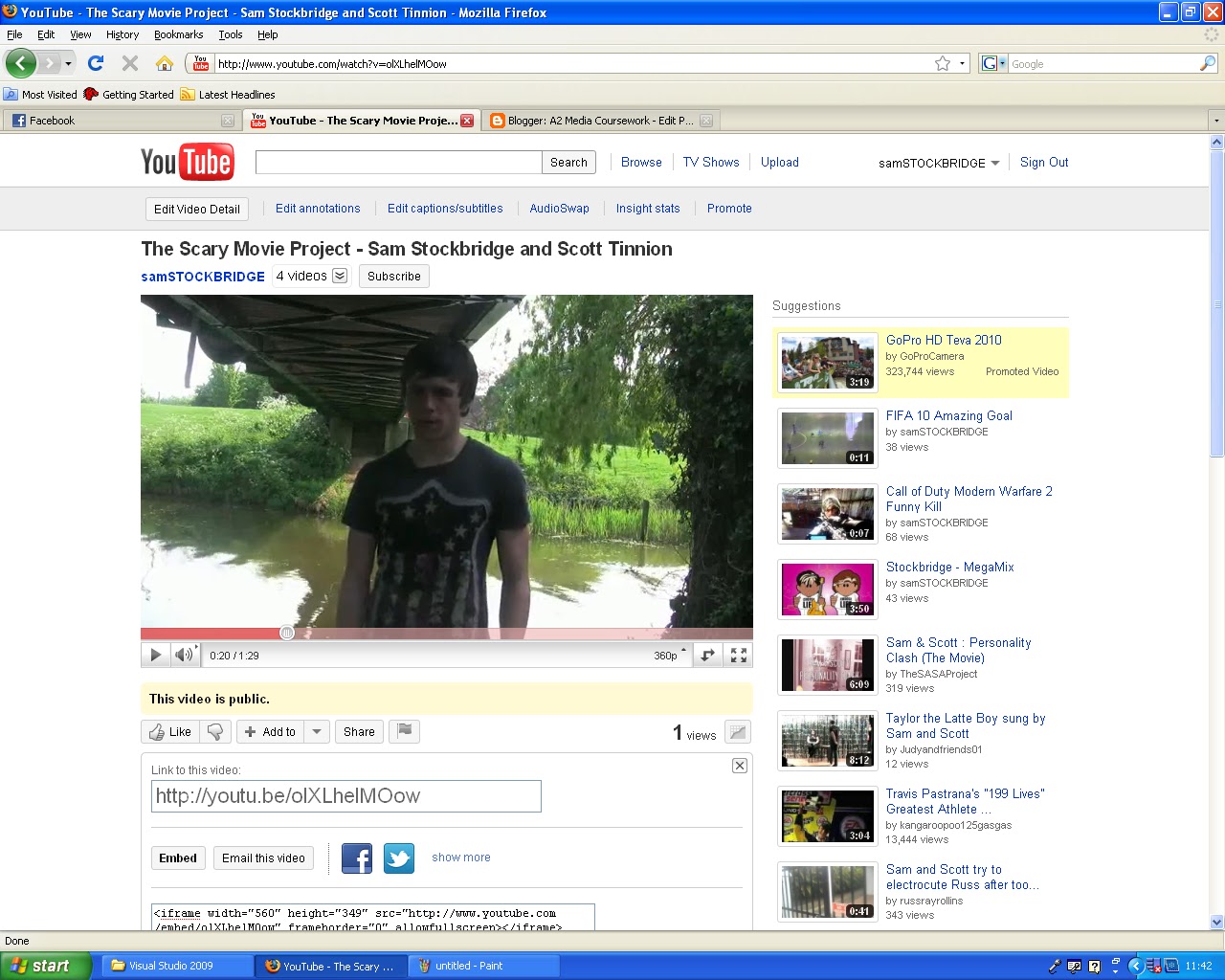Click YouTube search input field
The height and width of the screenshot is (980, 1225).
(x=399, y=163)
